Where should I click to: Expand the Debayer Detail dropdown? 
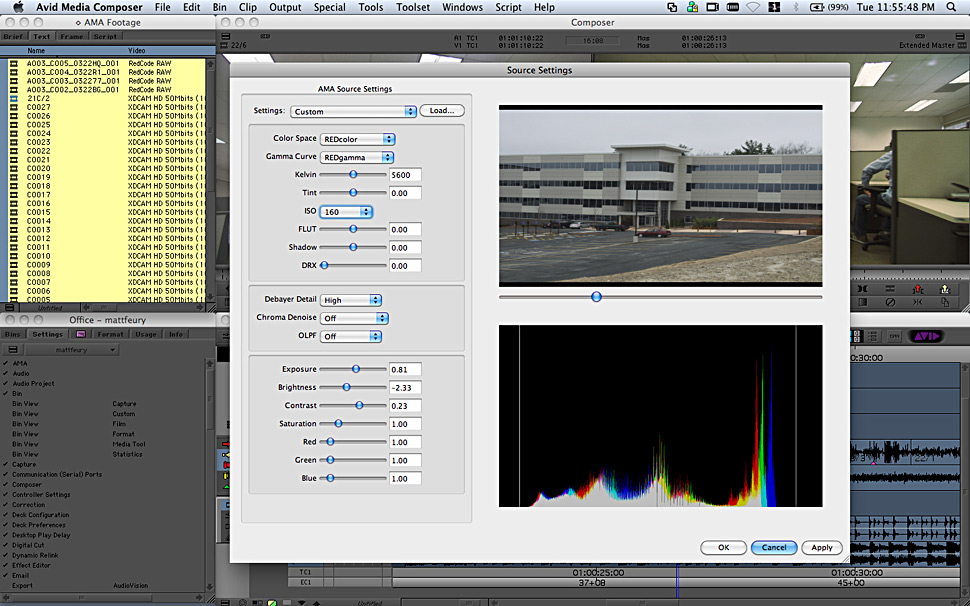point(351,300)
